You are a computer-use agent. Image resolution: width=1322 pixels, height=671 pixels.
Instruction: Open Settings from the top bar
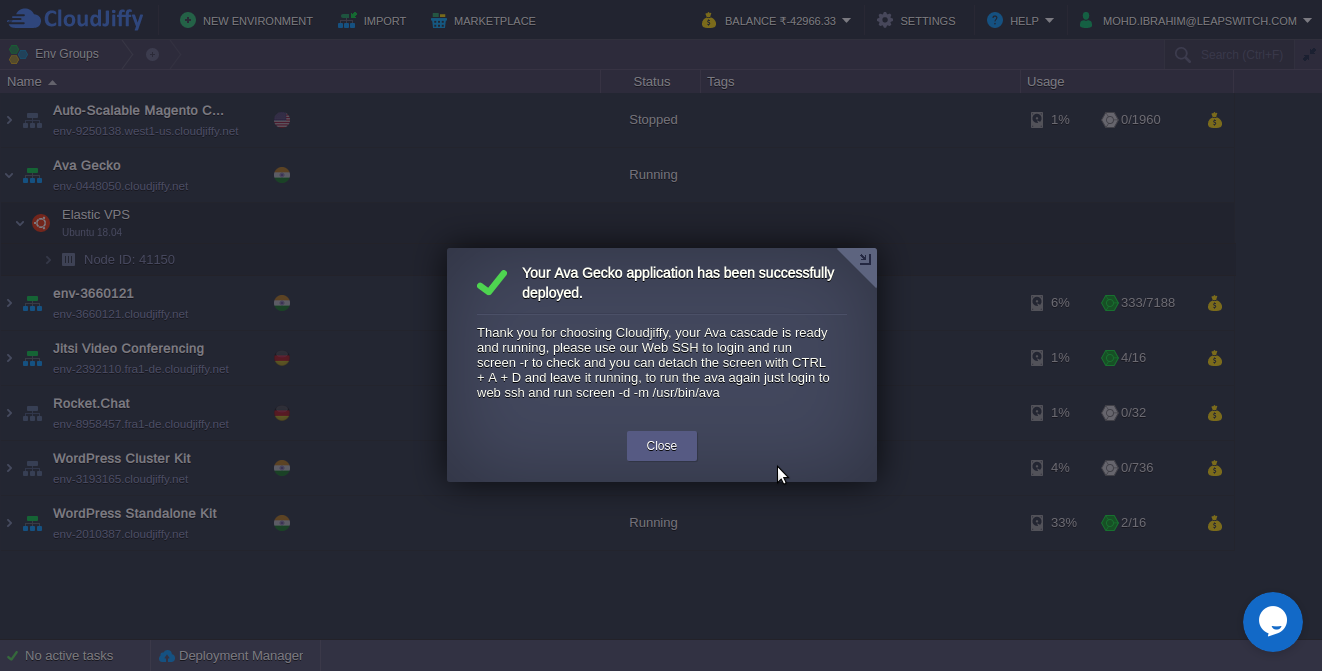pyautogui.click(x=916, y=20)
